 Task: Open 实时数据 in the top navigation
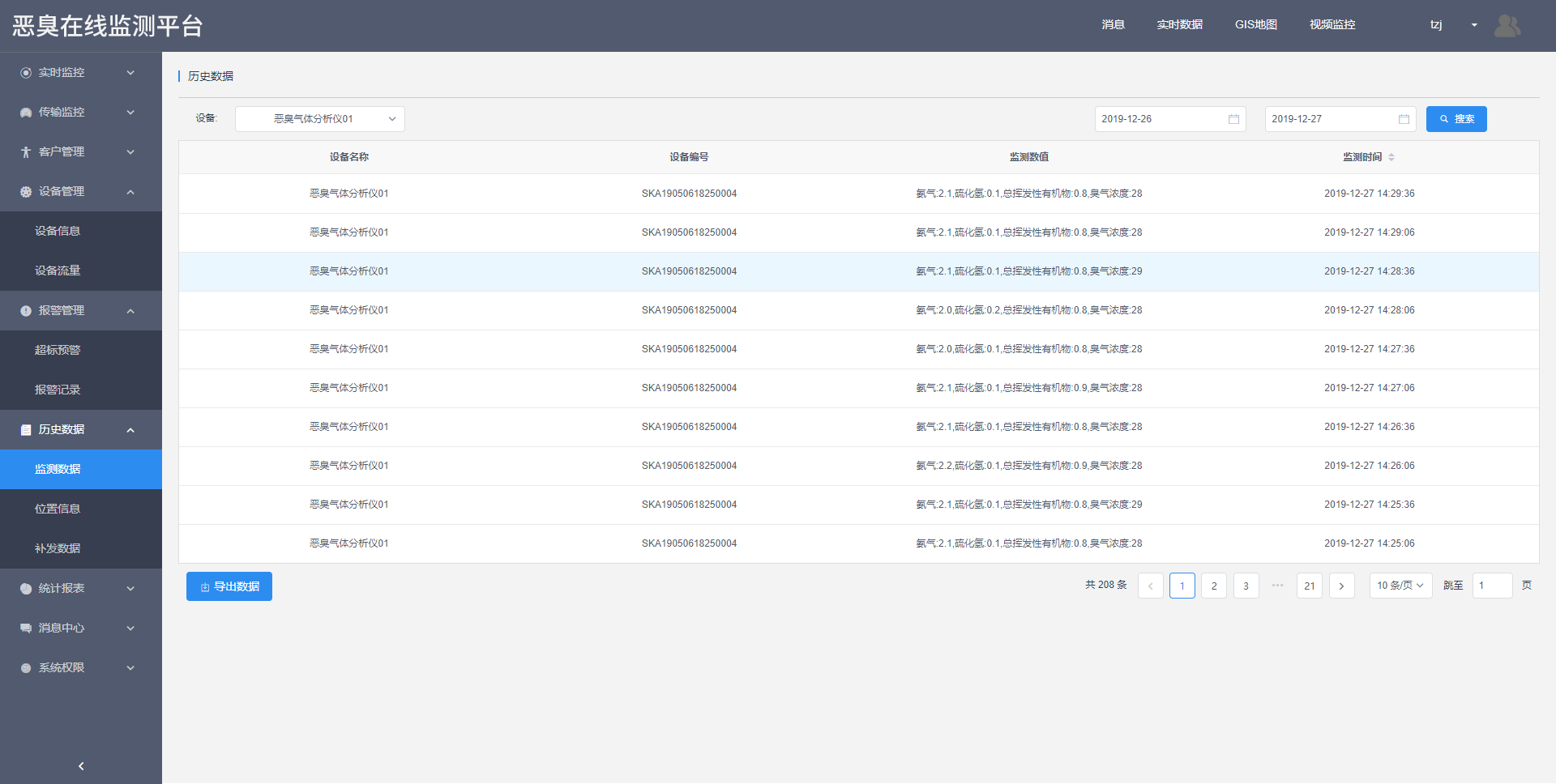[1179, 25]
